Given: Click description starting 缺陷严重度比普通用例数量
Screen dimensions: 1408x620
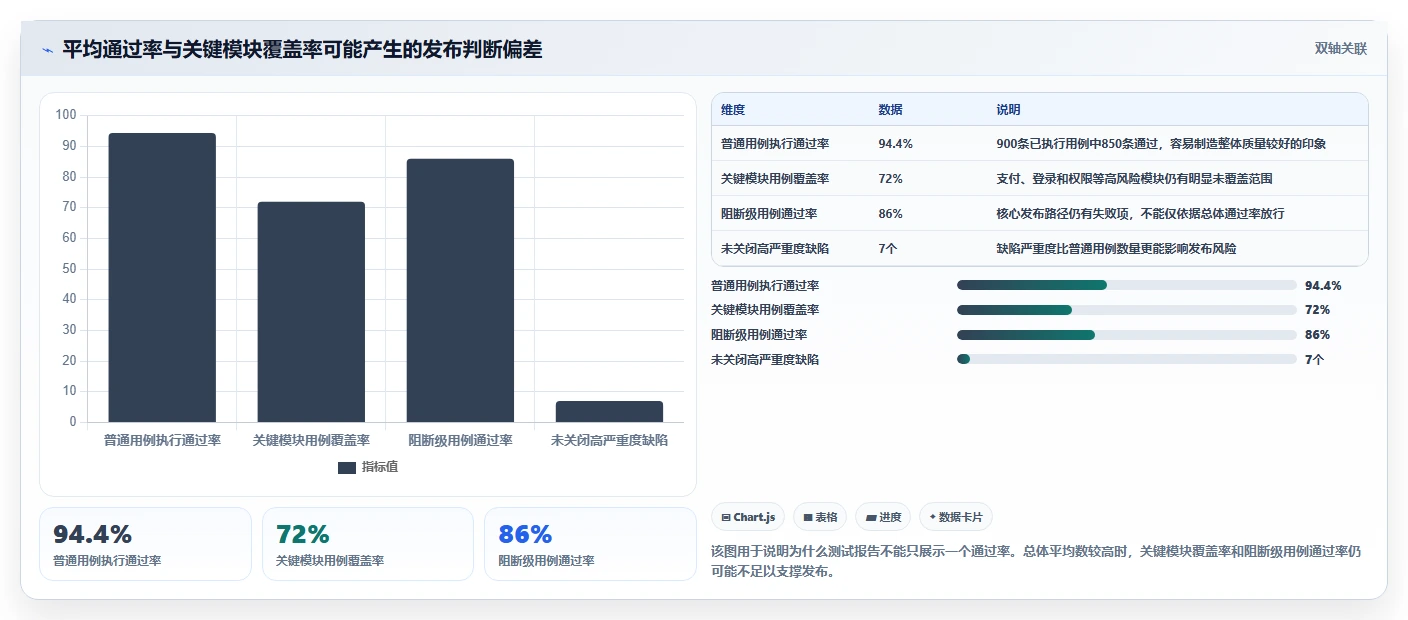Looking at the screenshot, I should (x=1116, y=249).
